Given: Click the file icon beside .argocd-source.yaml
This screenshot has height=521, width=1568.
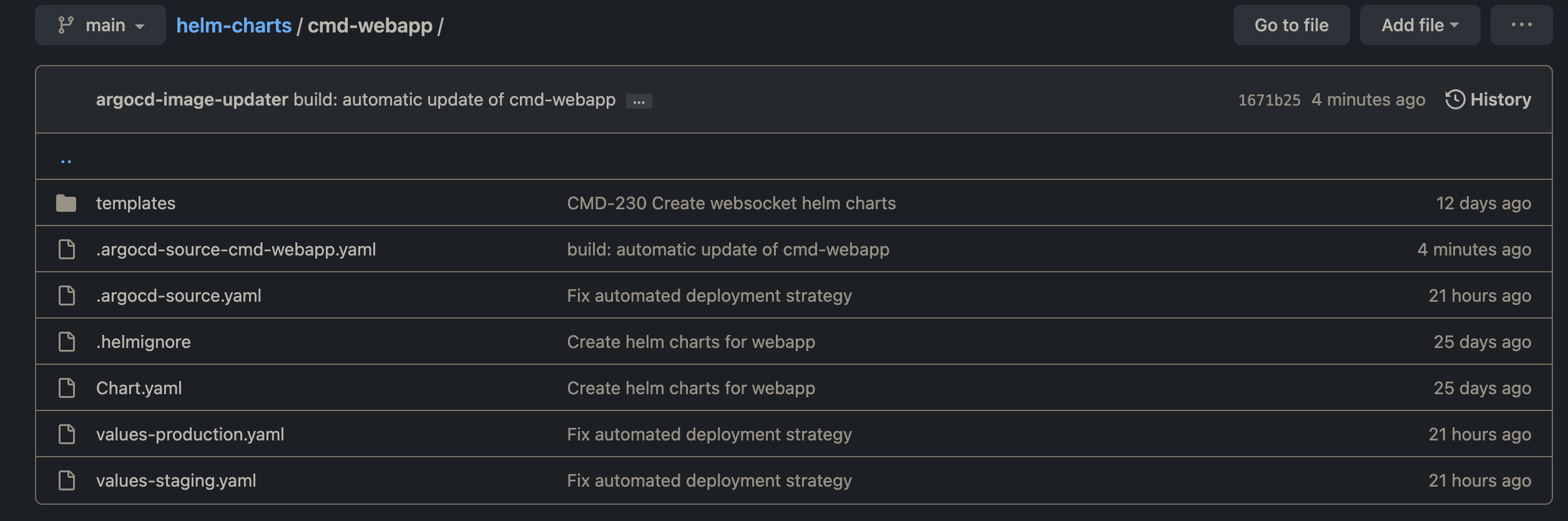Looking at the screenshot, I should click(x=66, y=295).
